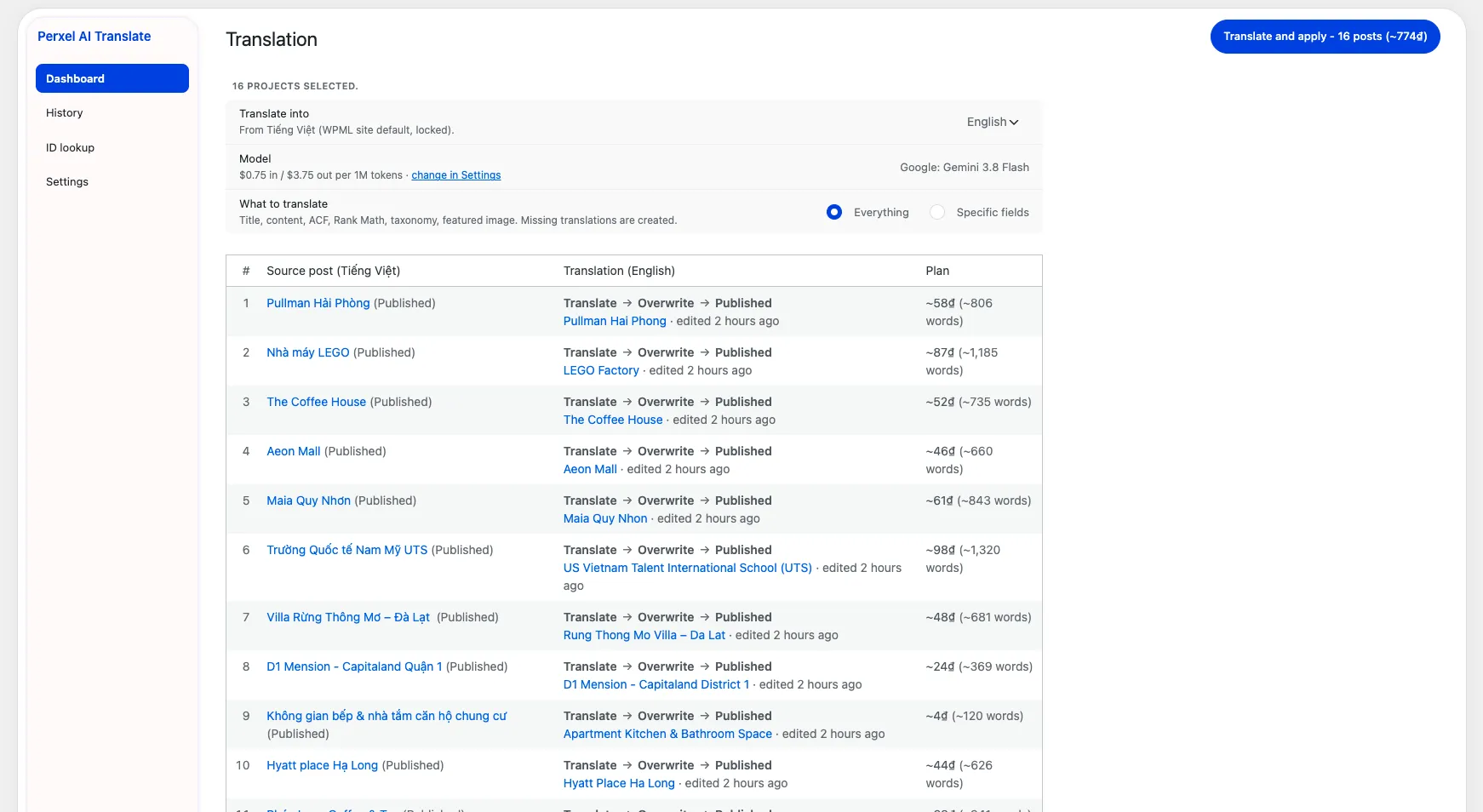The image size is (1483, 812).
Task: Open source post Trường Quốc tế Nam Mỹ UTS
Action: coord(346,550)
